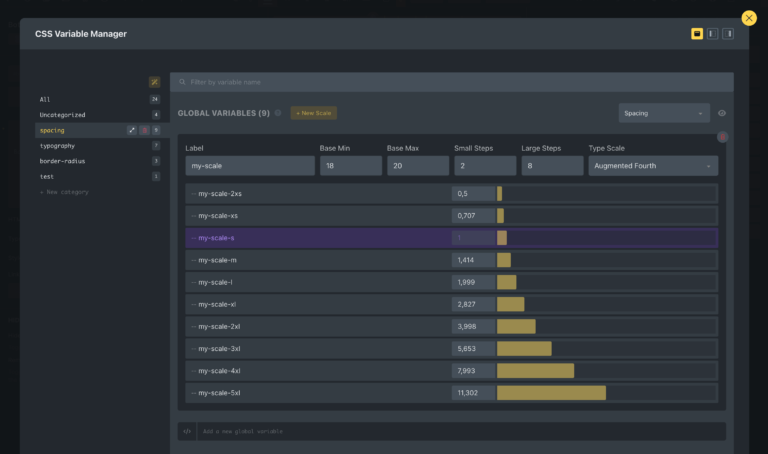Viewport: 768px width, 454px height.
Task: Delete the my-scale scale with red trash
Action: click(722, 137)
